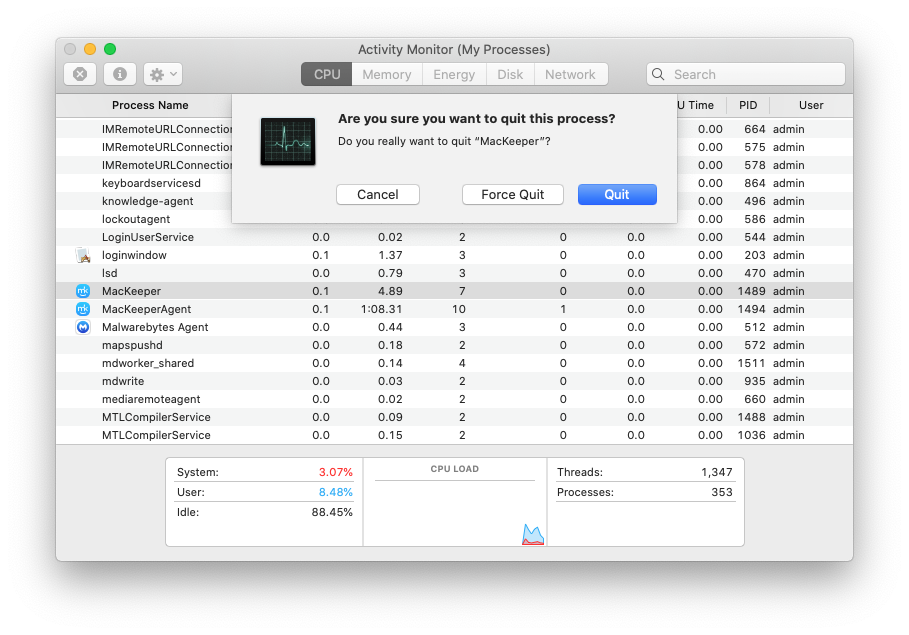Image resolution: width=909 pixels, height=635 pixels.
Task: Click the CPU load graph
Action: pyautogui.click(x=455, y=512)
